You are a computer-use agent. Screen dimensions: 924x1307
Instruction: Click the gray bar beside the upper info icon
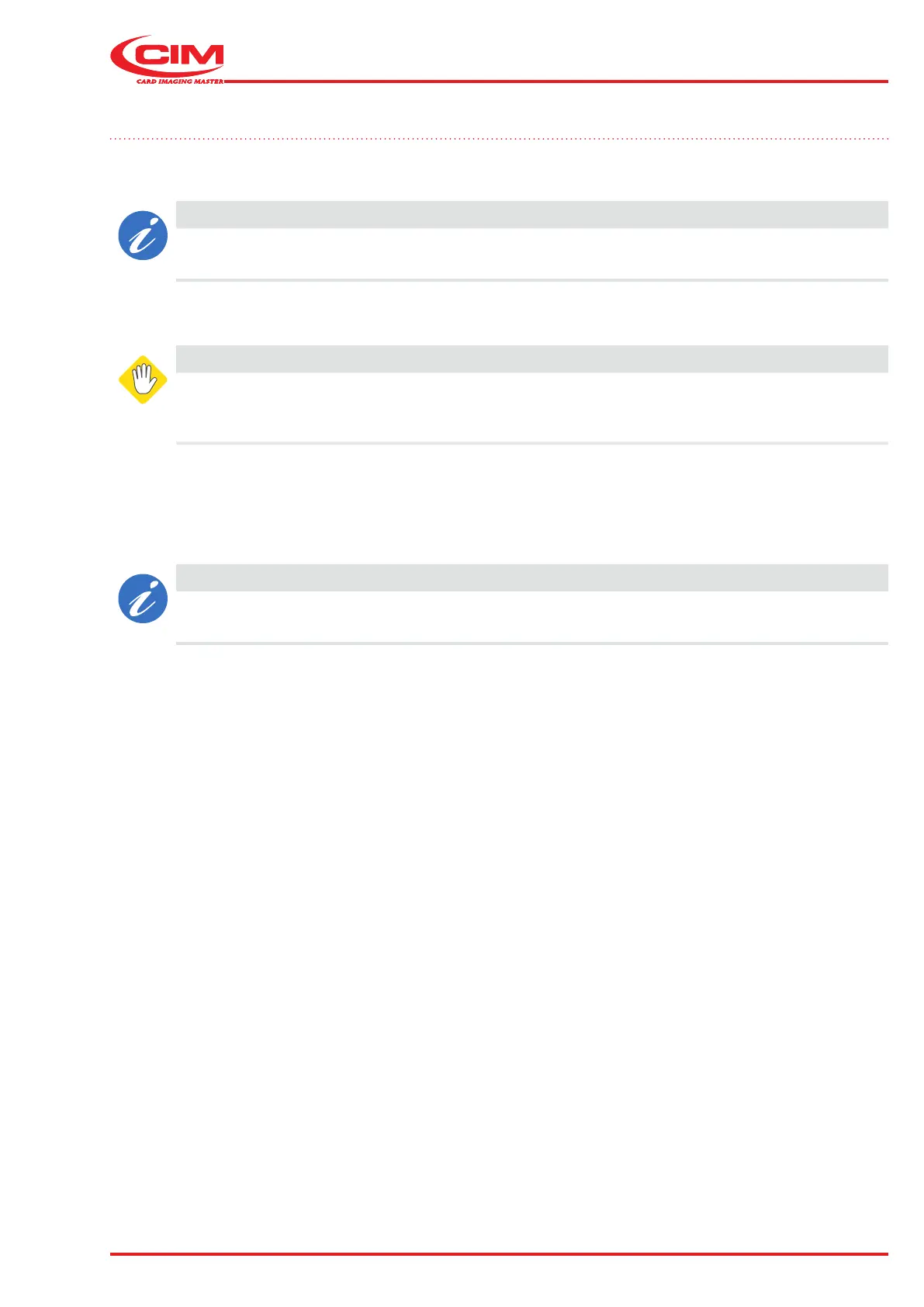pos(531,214)
